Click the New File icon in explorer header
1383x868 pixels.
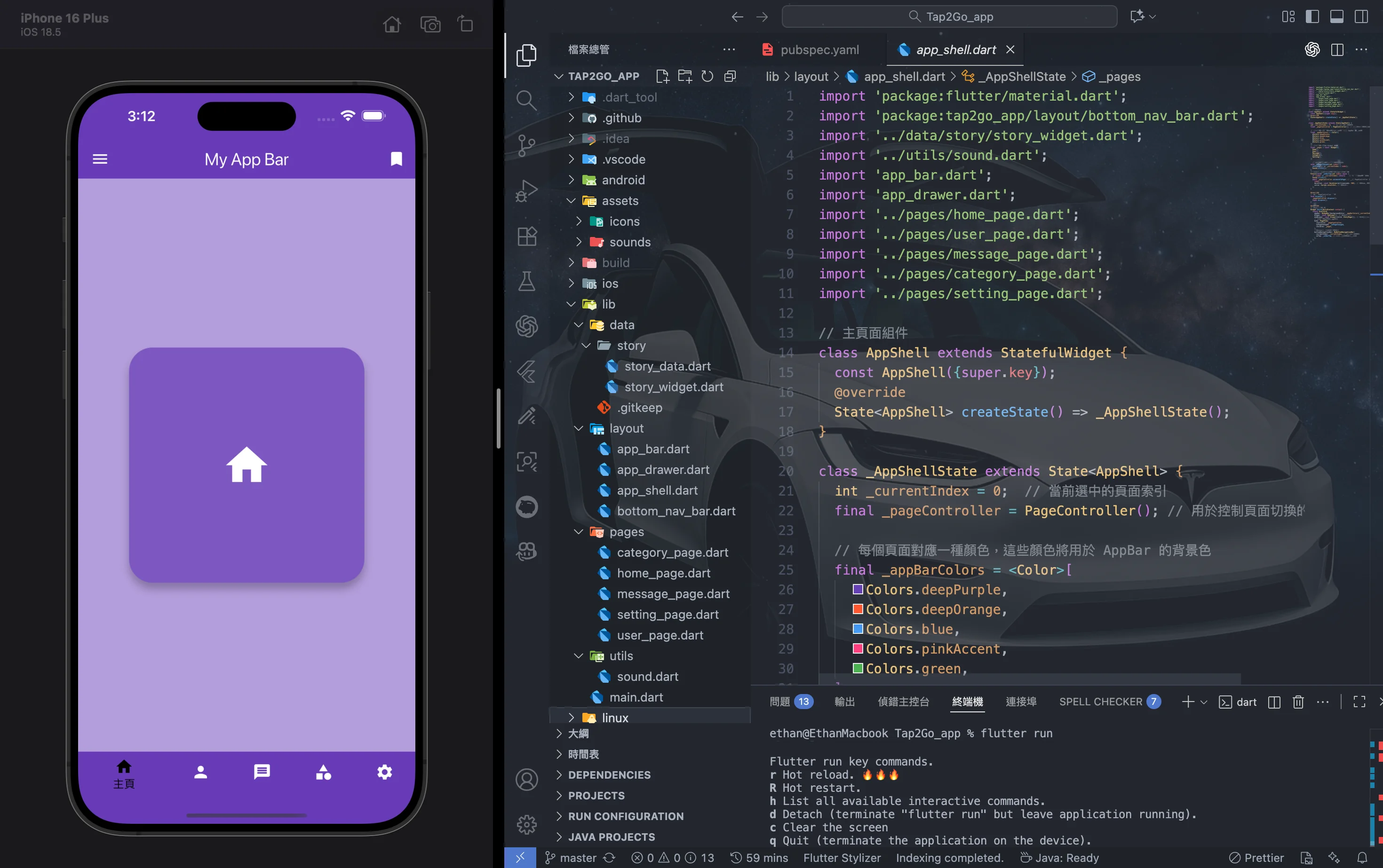[x=662, y=76]
